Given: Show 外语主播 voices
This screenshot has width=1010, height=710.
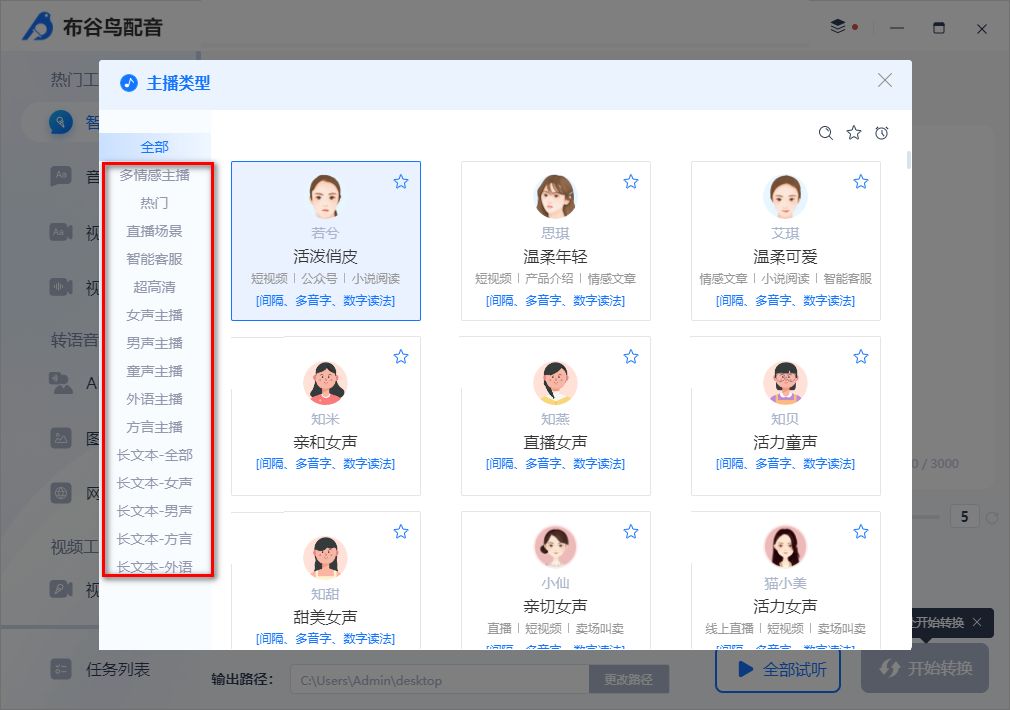Looking at the screenshot, I should click(155, 399).
